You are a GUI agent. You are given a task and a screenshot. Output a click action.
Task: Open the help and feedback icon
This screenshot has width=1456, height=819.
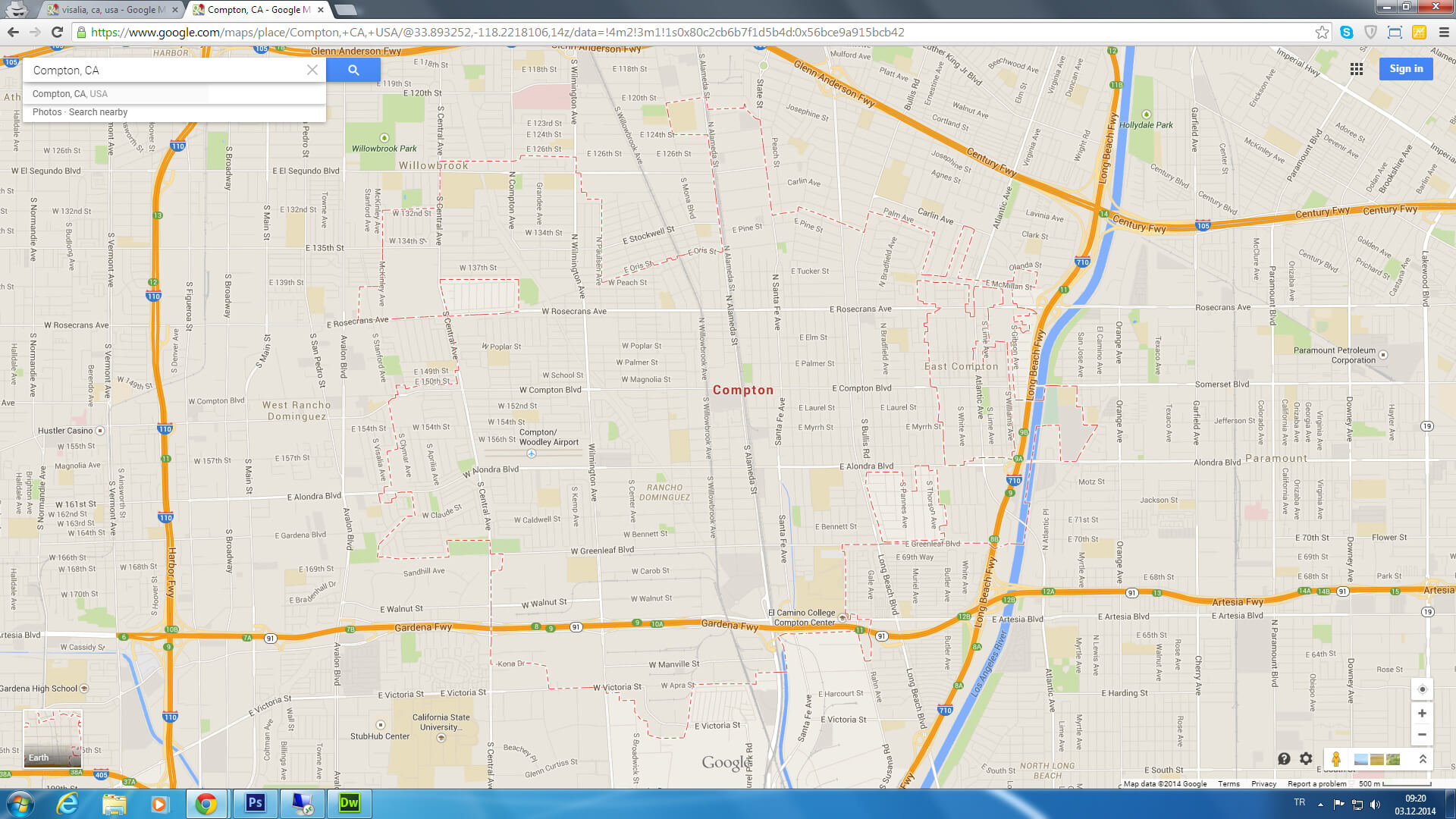pyautogui.click(x=1284, y=758)
